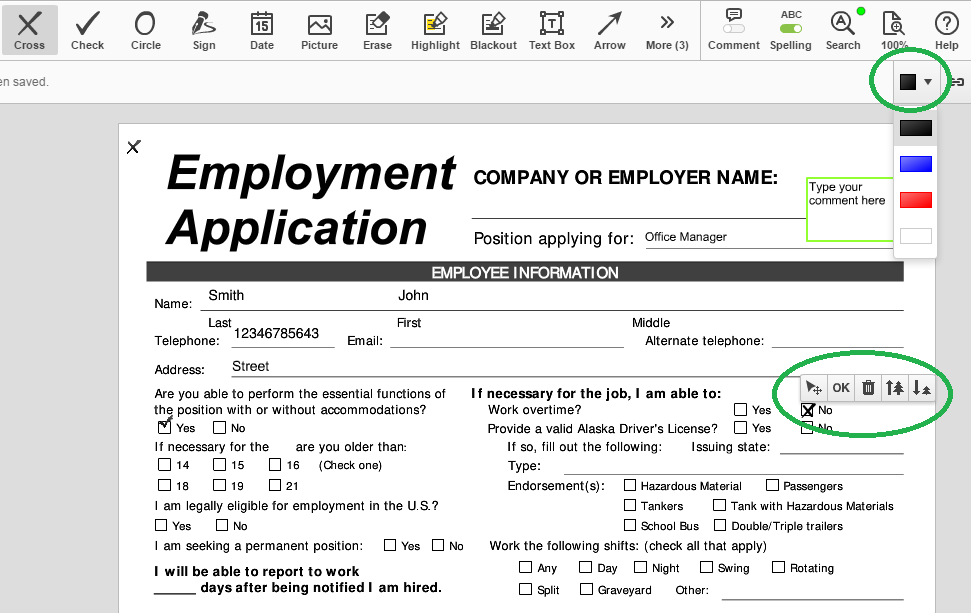Tick the Graveyard shift checkbox
The image size is (971, 613).
(x=586, y=589)
